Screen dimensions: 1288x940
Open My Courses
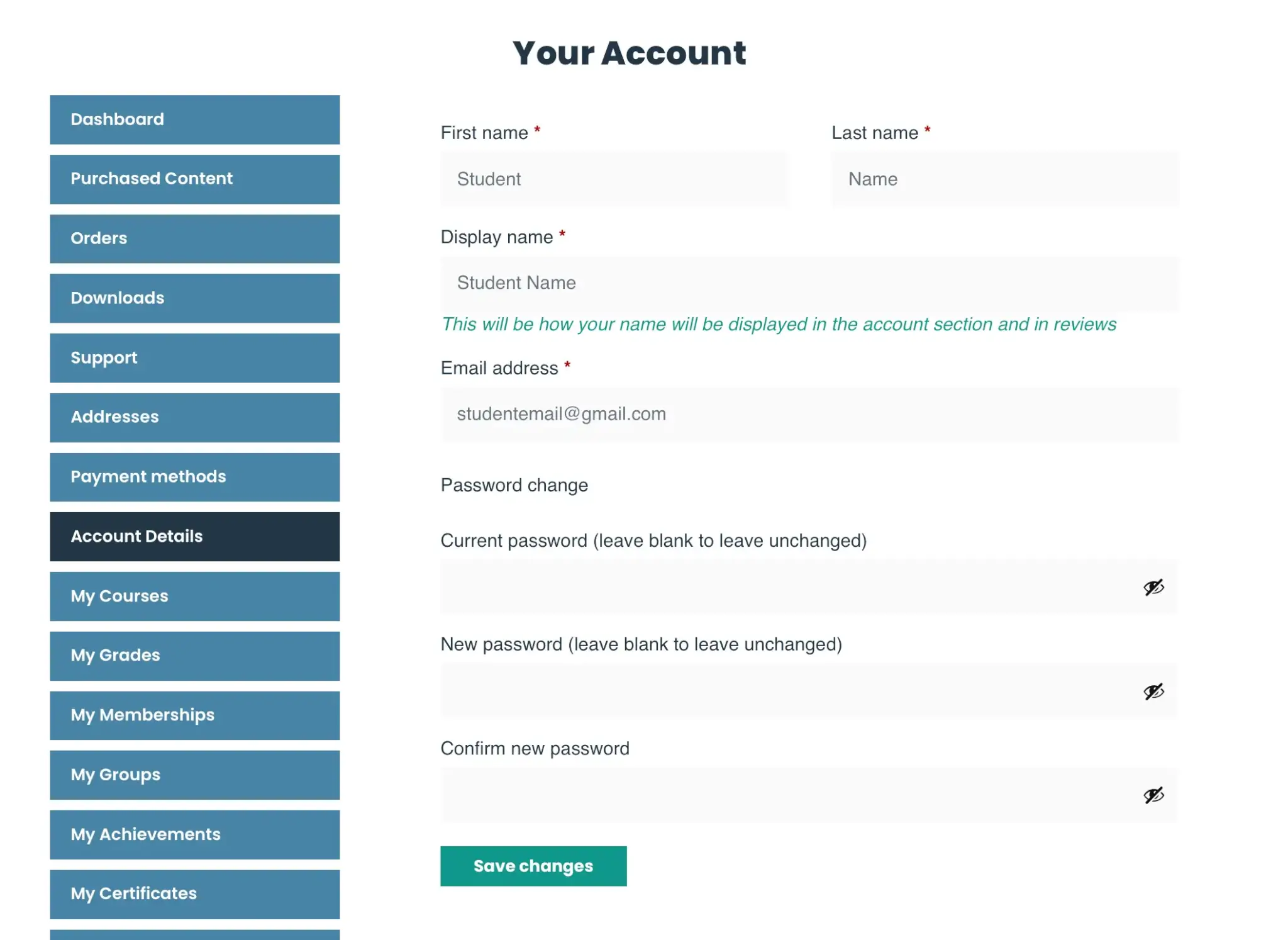tap(194, 596)
